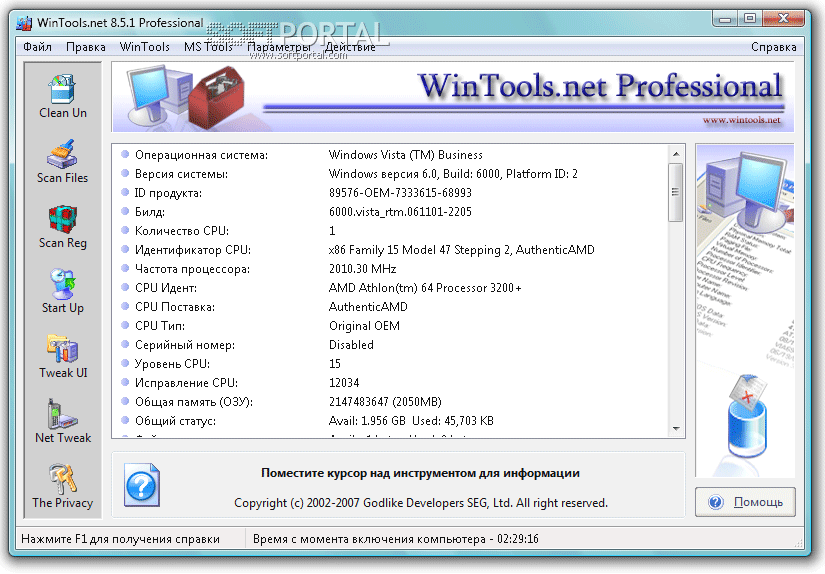Open The Privacy tool
The width and height of the screenshot is (825, 574).
(x=63, y=487)
